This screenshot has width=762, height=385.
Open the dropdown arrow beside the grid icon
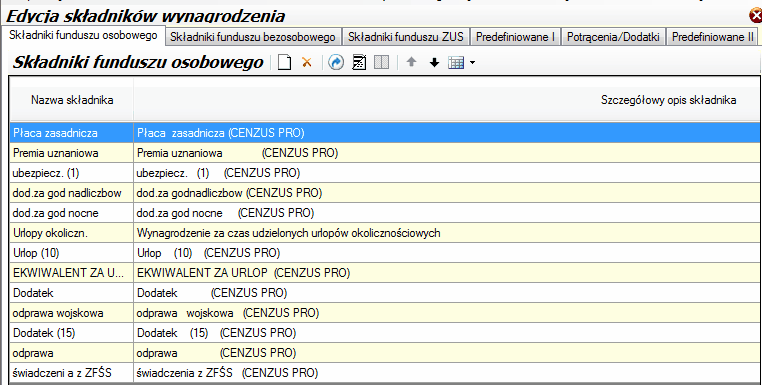[x=472, y=63]
